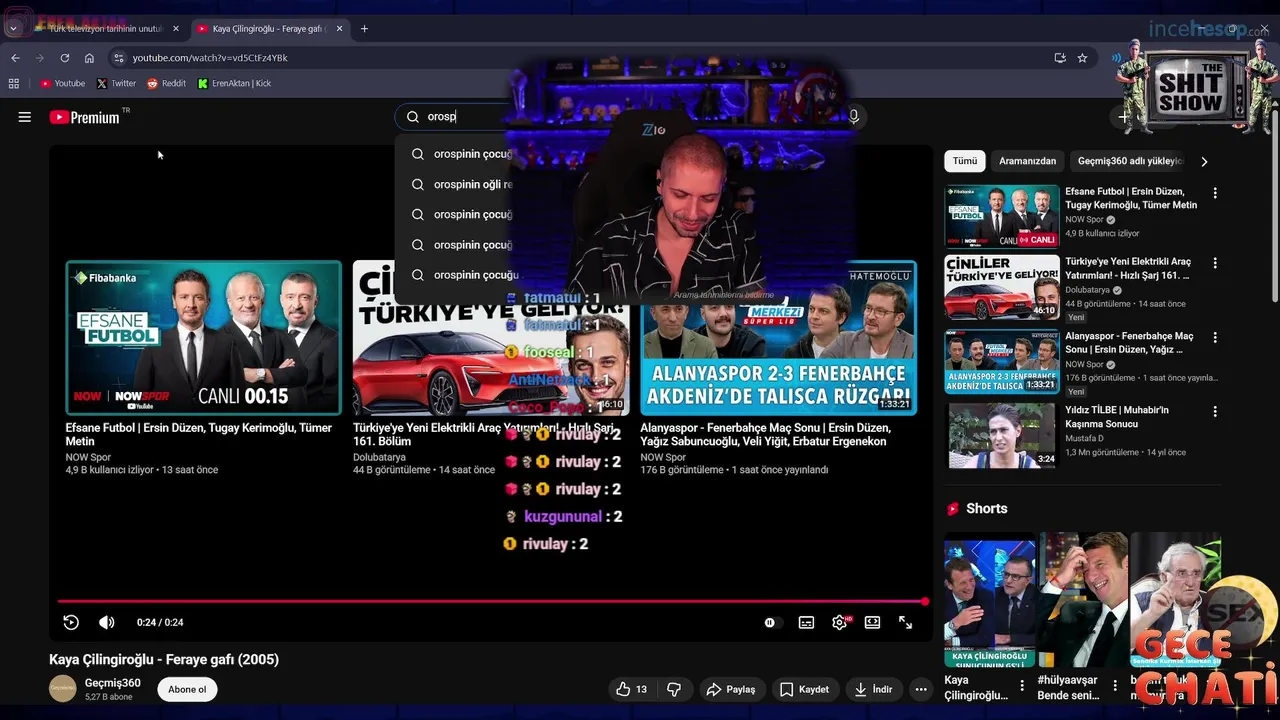The width and height of the screenshot is (1280, 720).
Task: Open the Reddit bookmark
Action: [x=166, y=84]
